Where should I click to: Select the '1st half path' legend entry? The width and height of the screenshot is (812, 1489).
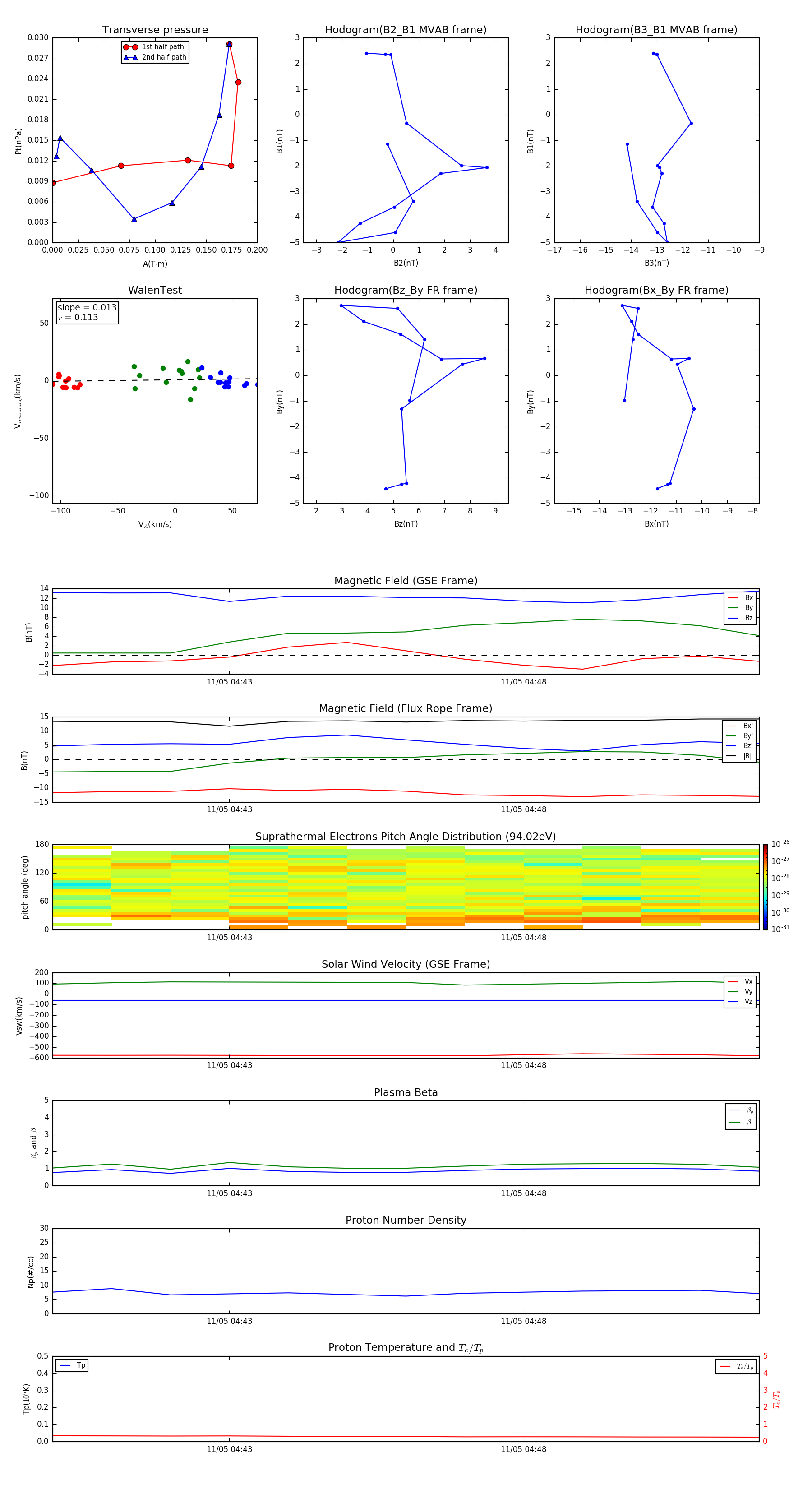point(154,47)
